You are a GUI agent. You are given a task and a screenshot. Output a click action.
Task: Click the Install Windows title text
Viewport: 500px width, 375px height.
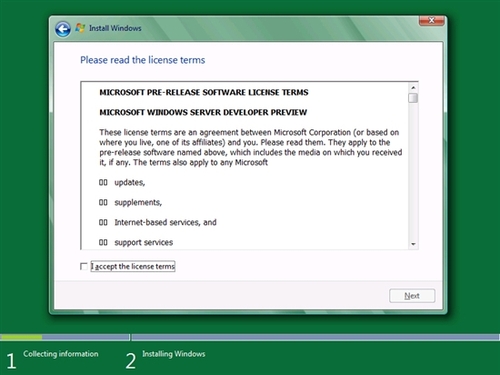tap(115, 28)
